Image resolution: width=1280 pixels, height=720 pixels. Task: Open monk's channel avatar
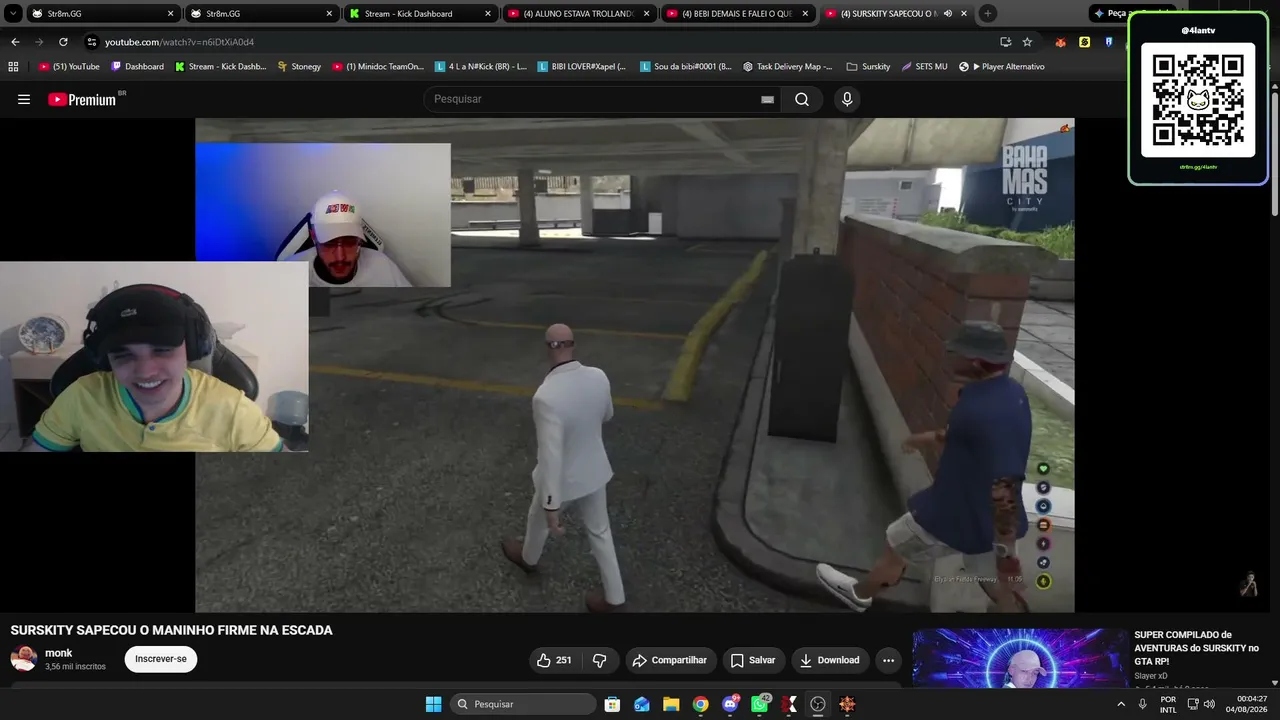coord(24,658)
